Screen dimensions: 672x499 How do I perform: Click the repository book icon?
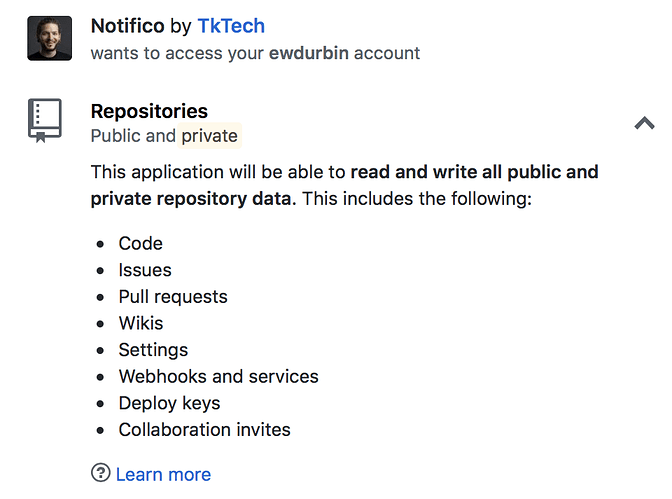pos(45,120)
